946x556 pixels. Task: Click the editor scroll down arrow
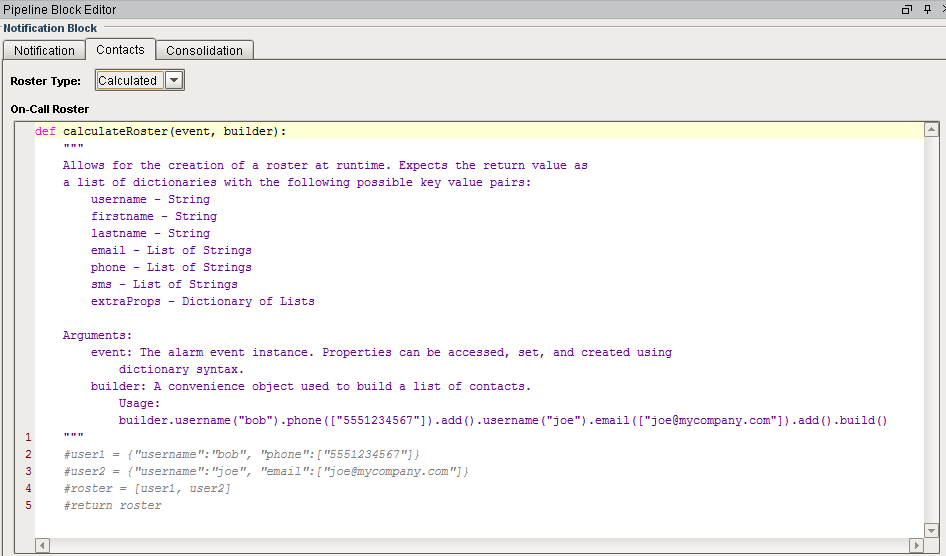932,531
